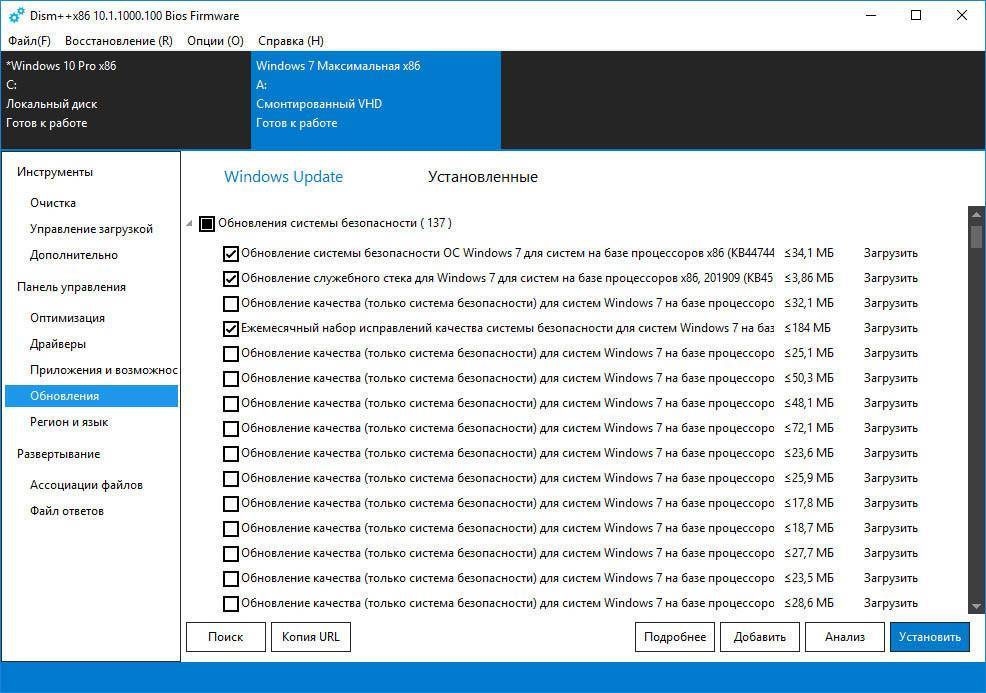Click the Dism++ gear icon in title bar
This screenshot has width=986, height=693.
point(16,16)
